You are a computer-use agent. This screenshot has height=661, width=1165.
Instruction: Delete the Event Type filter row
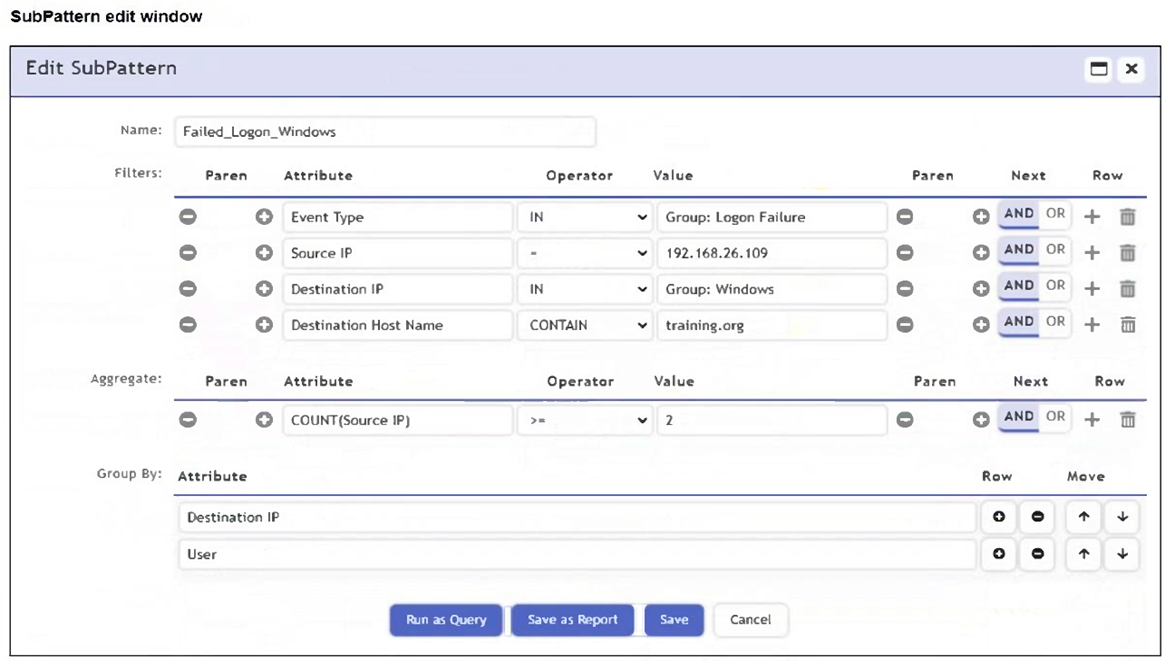pyautogui.click(x=1127, y=217)
